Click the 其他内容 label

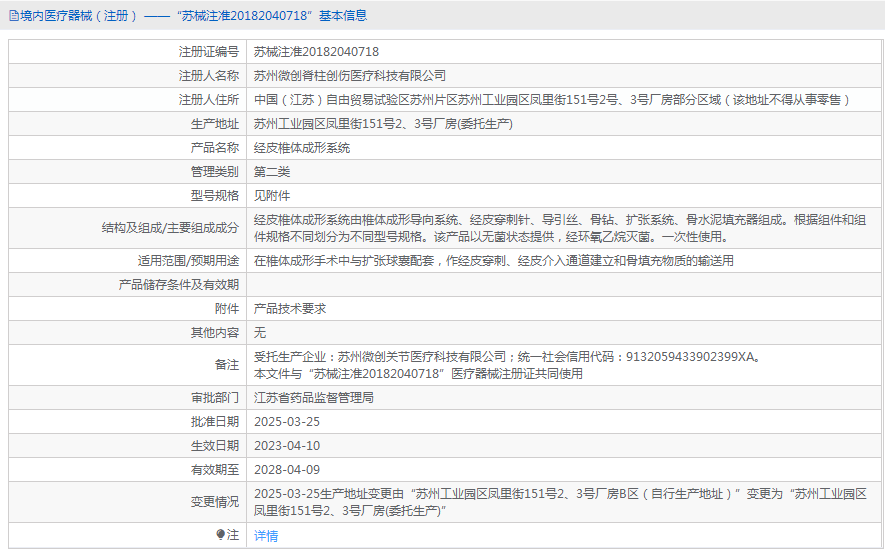click(215, 333)
